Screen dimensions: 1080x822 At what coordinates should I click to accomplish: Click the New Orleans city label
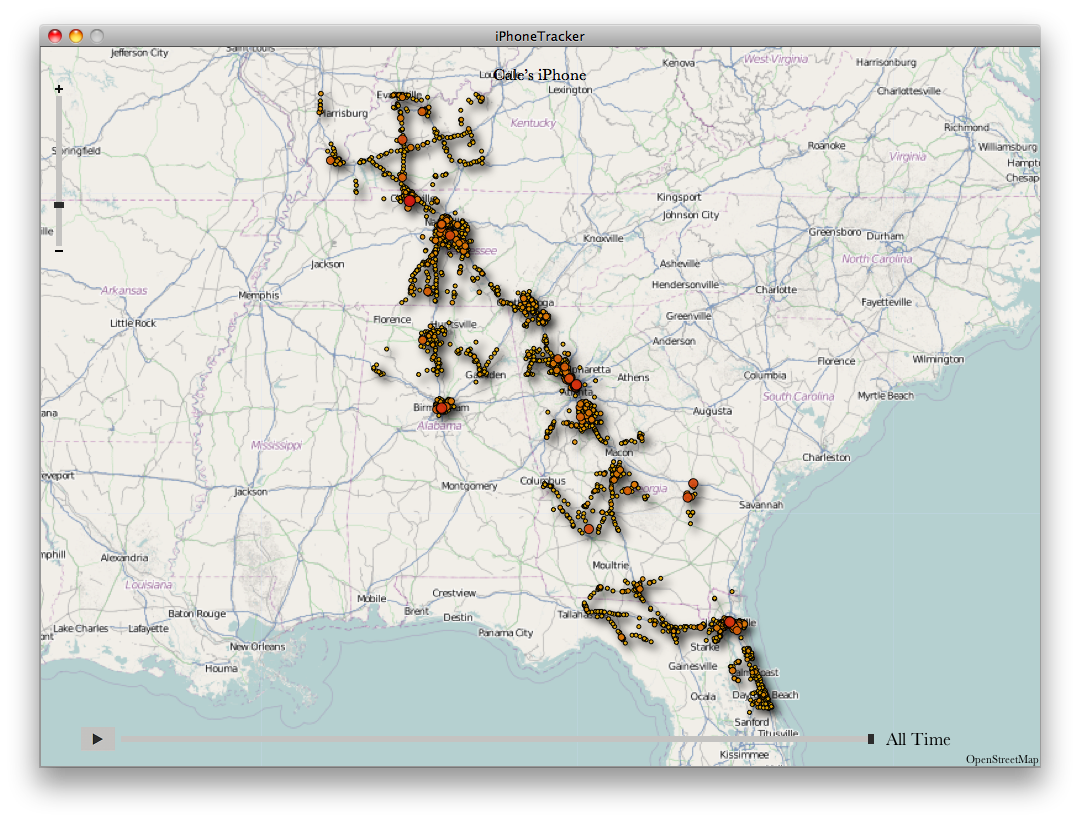[257, 646]
